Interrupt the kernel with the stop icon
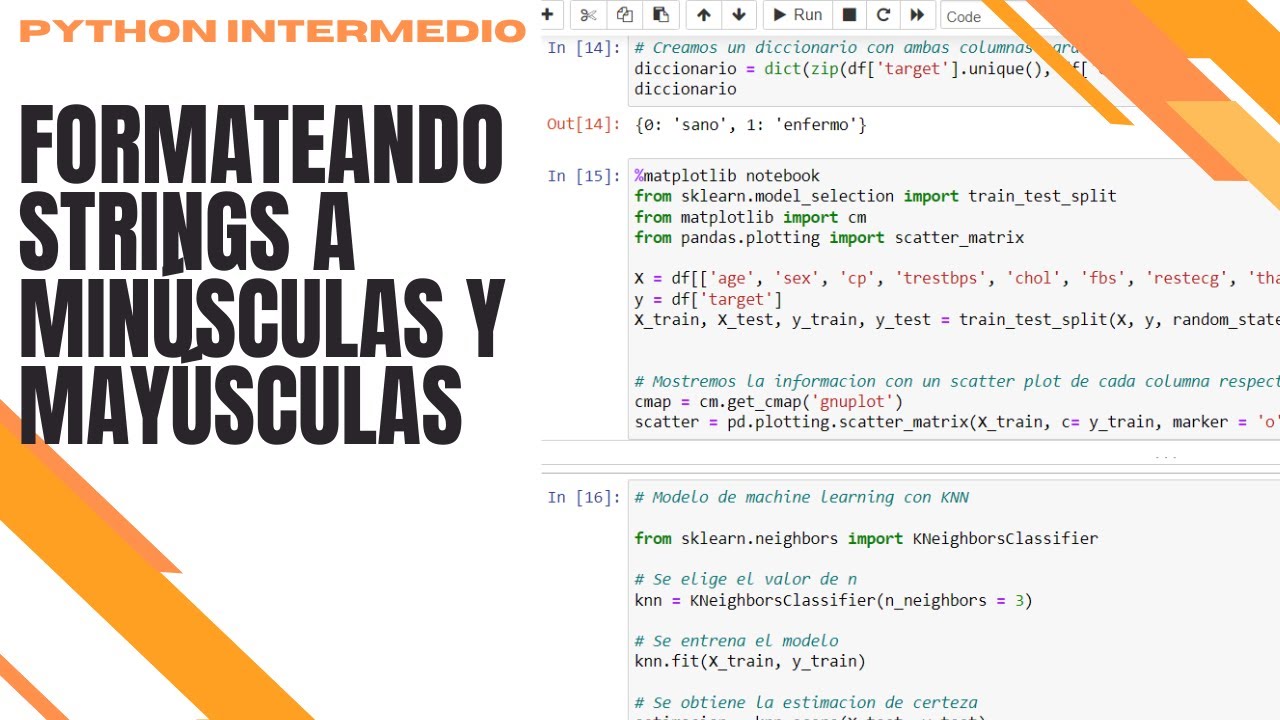The height and width of the screenshot is (720, 1280). click(x=849, y=15)
